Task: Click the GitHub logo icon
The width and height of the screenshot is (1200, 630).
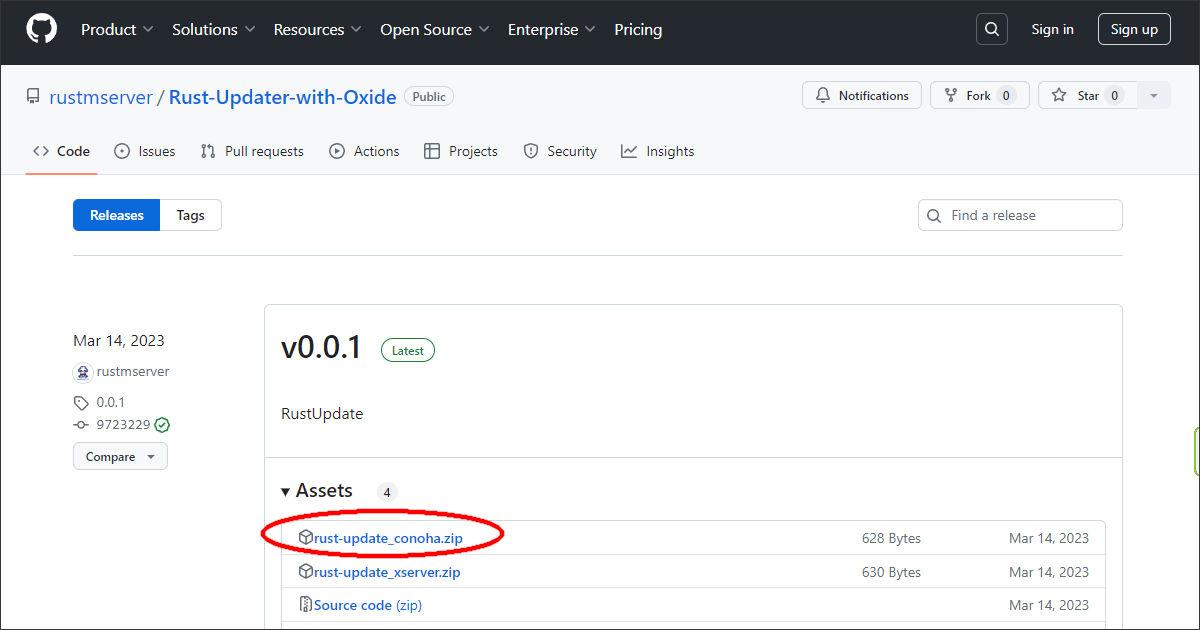Action: tap(41, 29)
